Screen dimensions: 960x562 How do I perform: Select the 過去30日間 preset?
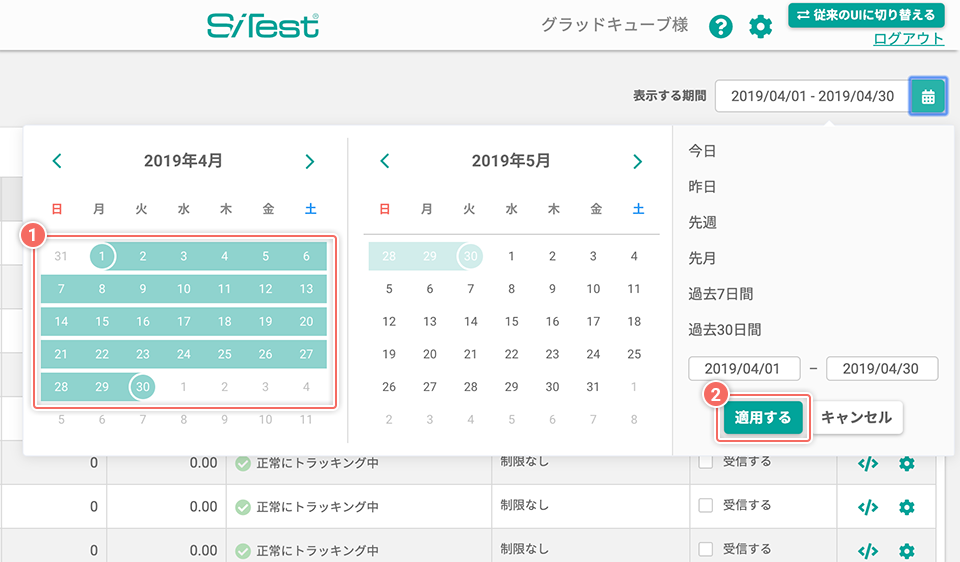tap(725, 329)
